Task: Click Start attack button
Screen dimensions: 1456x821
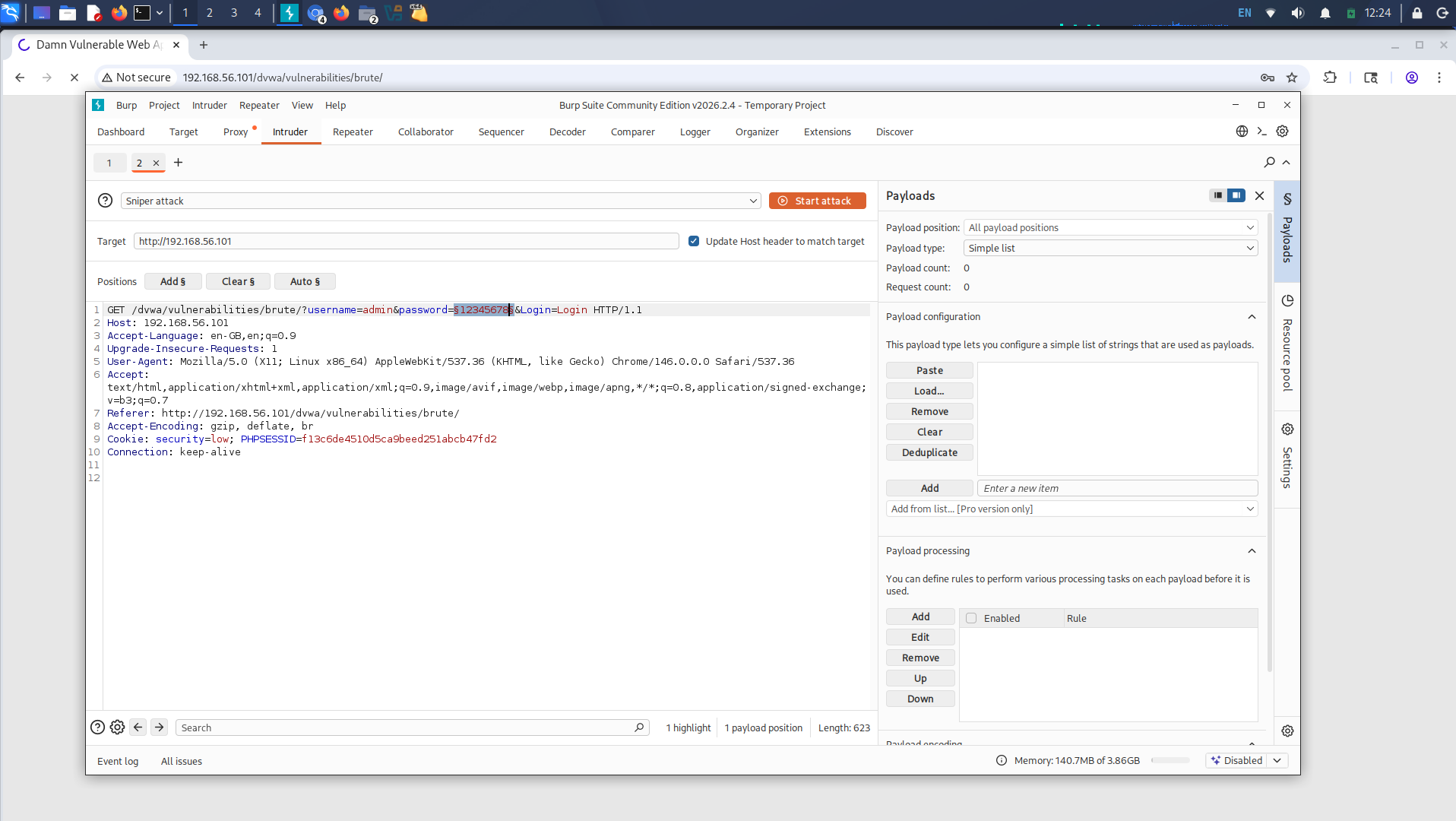Action: pyautogui.click(x=817, y=201)
